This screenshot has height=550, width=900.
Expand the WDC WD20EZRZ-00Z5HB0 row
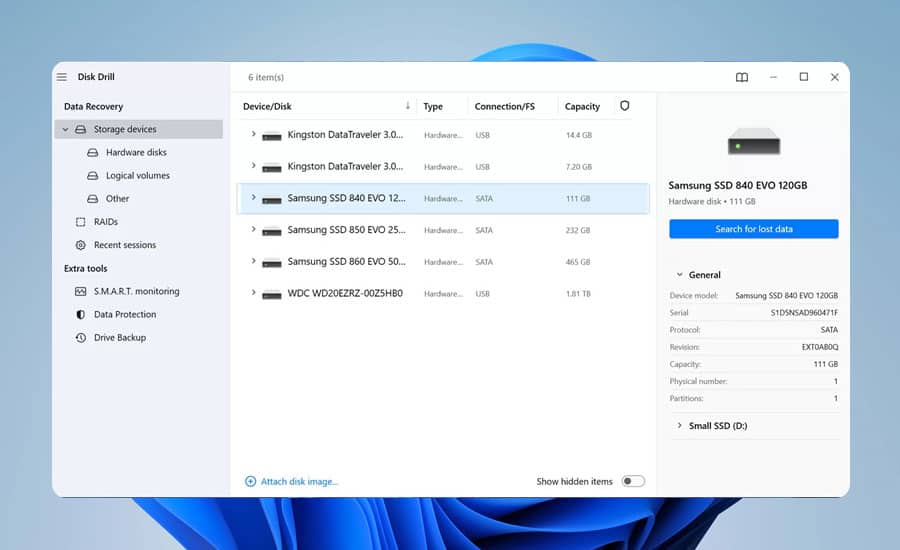[253, 292]
